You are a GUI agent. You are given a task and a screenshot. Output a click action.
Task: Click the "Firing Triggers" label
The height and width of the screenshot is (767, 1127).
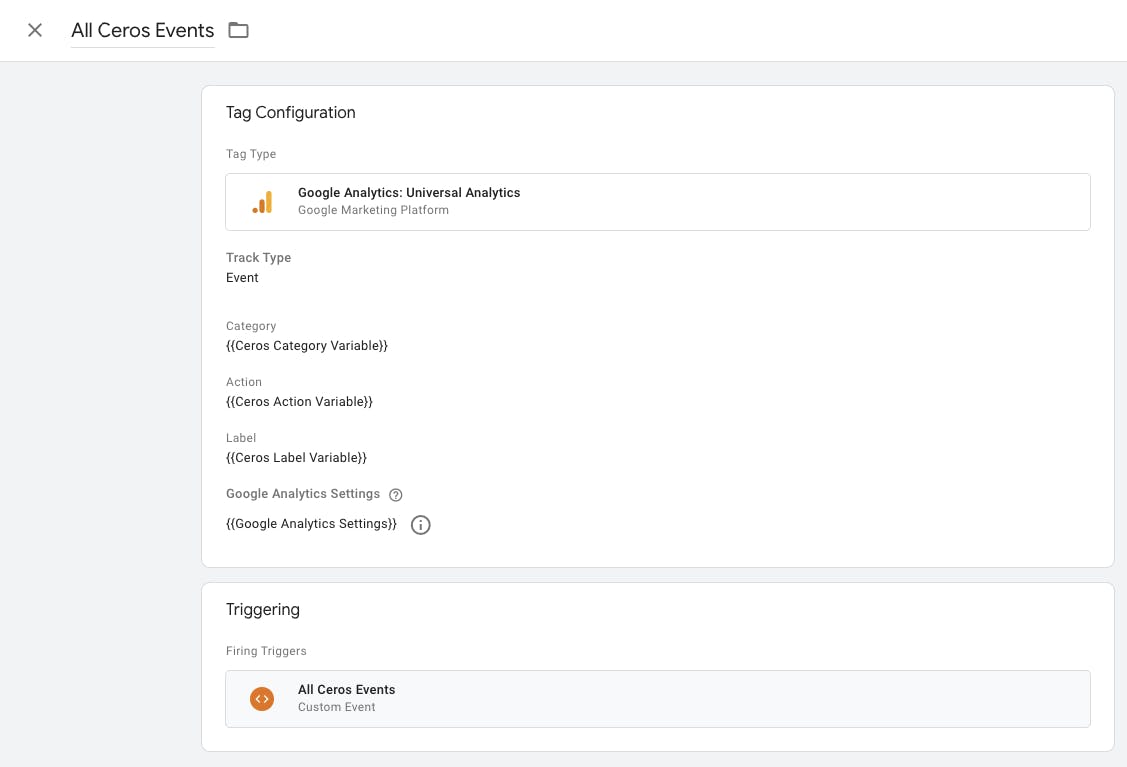click(x=266, y=651)
